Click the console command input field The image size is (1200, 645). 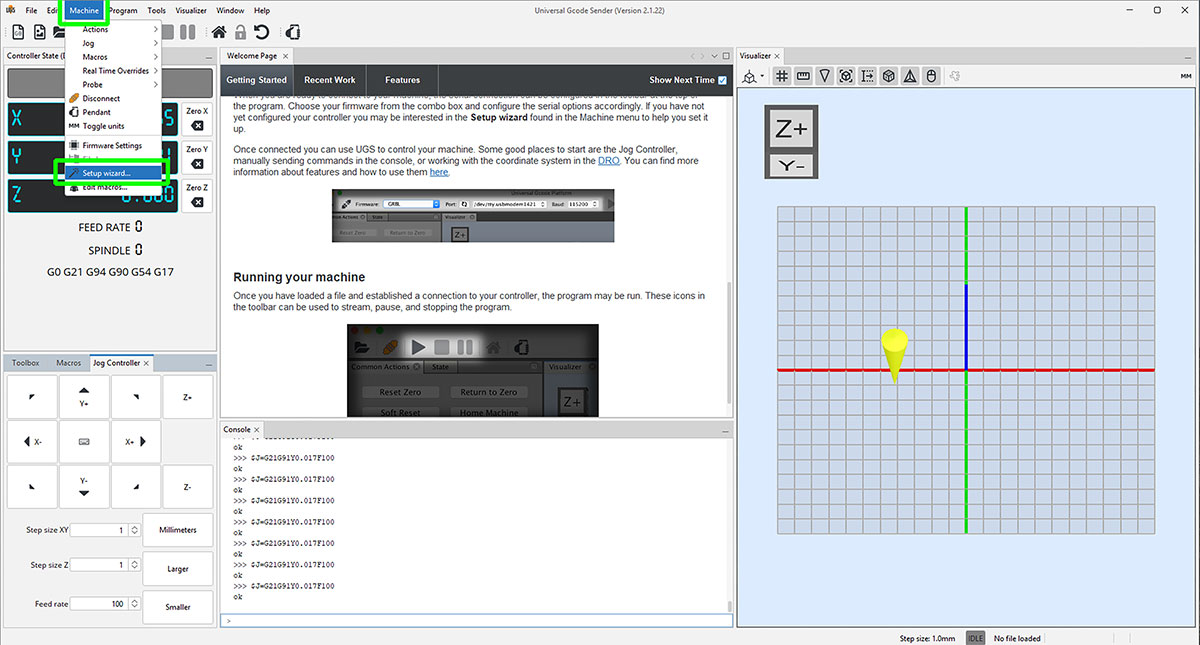tap(476, 621)
